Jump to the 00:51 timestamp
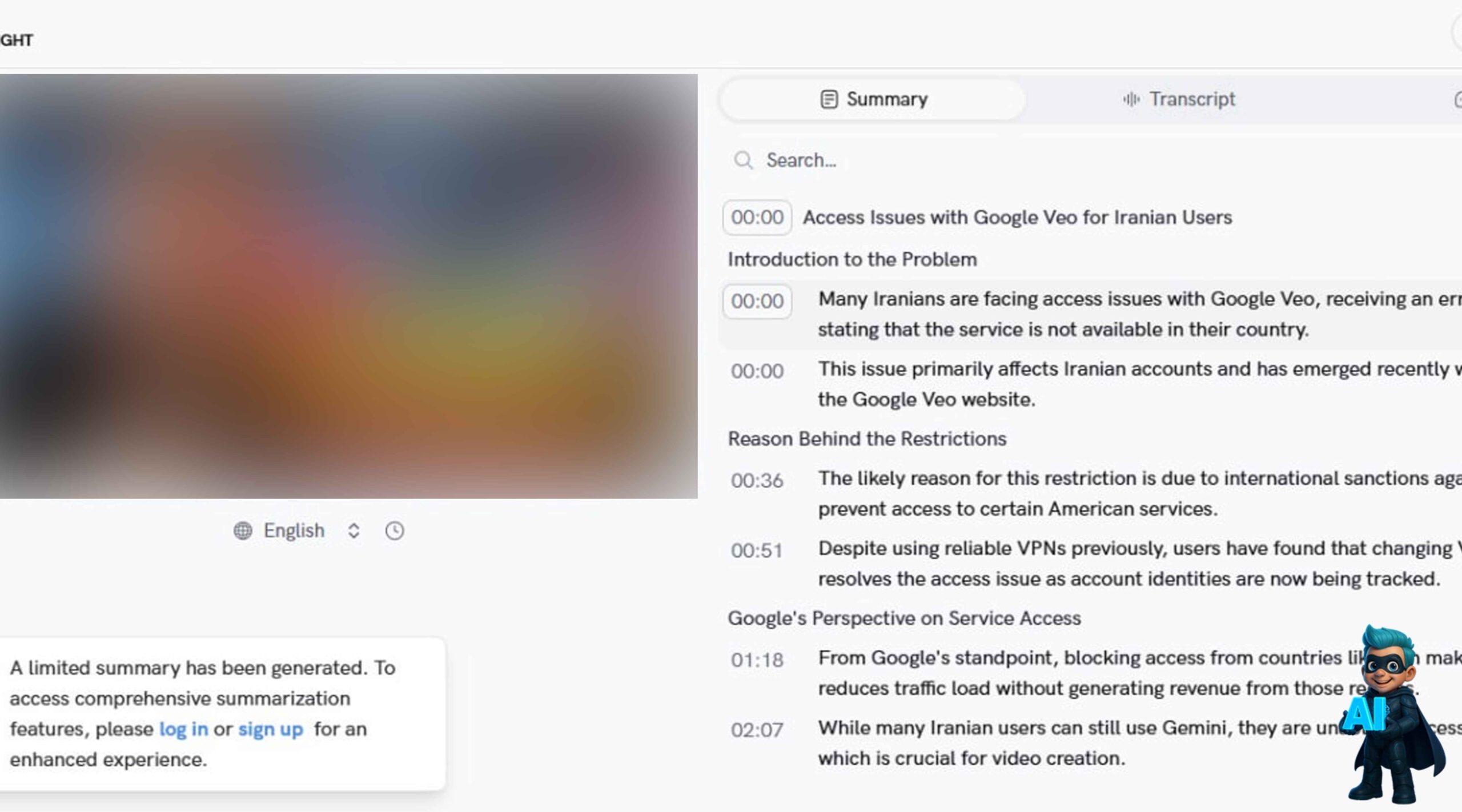1462x812 pixels. pos(757,551)
